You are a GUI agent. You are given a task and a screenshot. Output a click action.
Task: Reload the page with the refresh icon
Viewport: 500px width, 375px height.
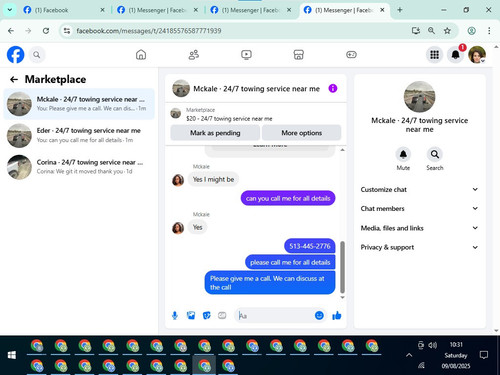46,31
